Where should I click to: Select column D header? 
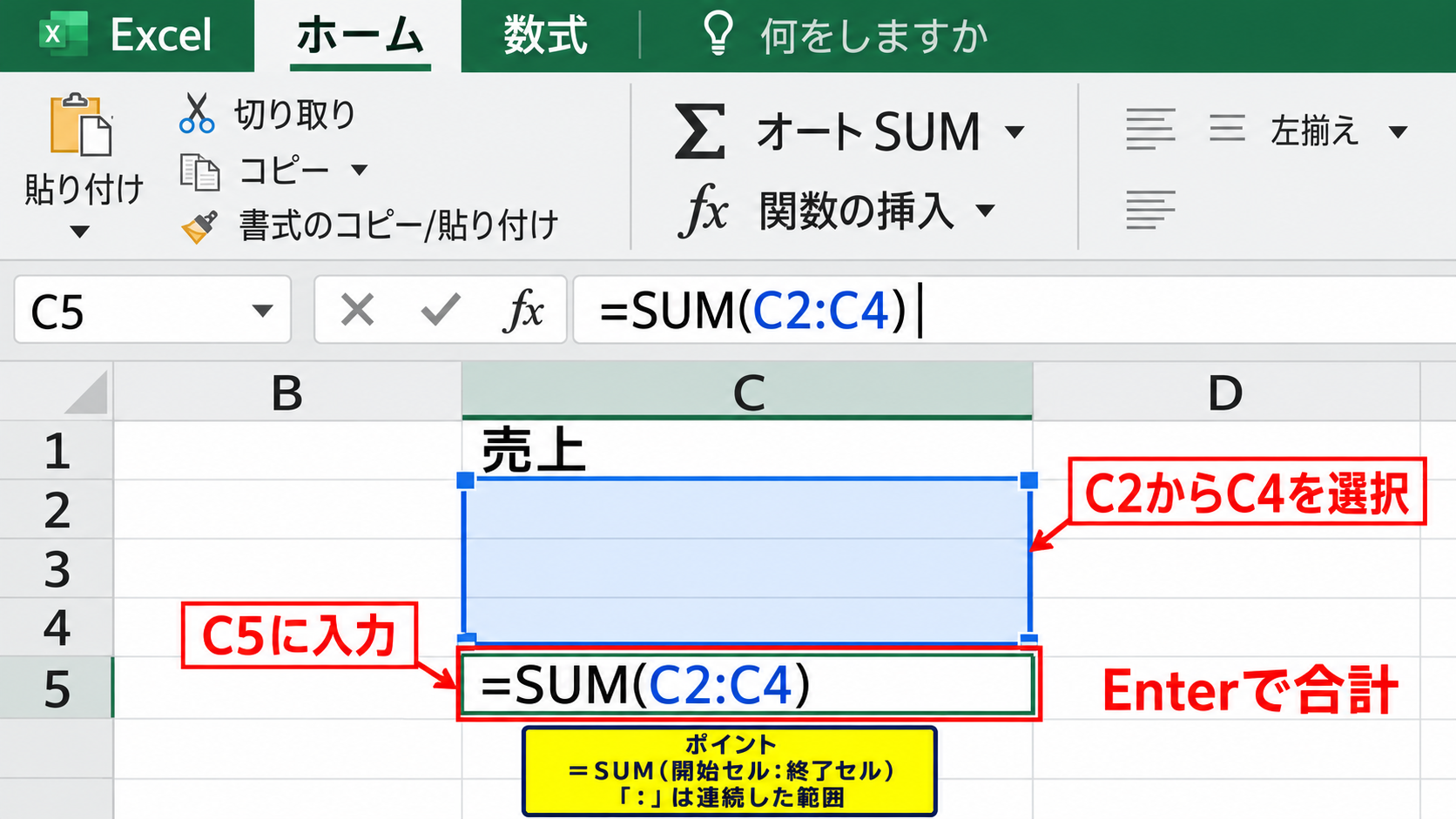point(1226,393)
